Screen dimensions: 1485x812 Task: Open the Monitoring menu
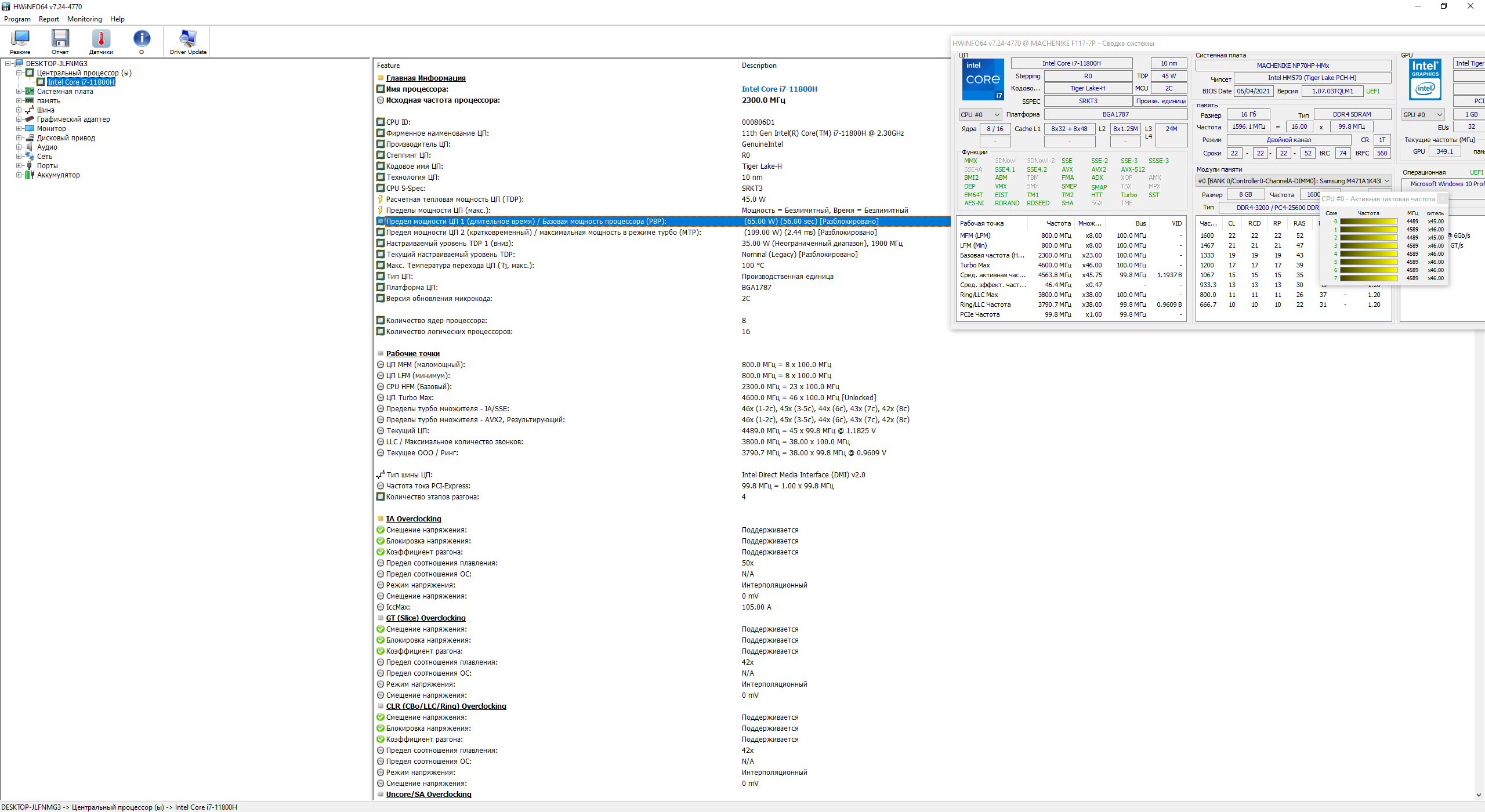85,19
